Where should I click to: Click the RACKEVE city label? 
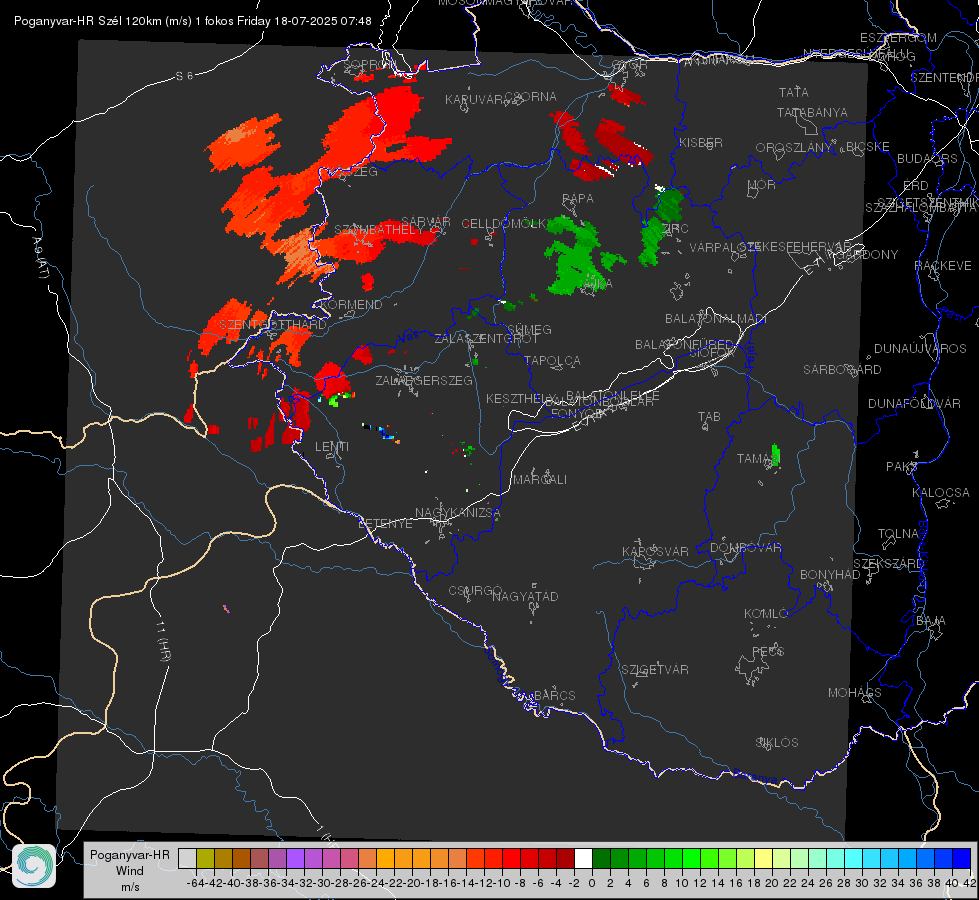(x=943, y=266)
